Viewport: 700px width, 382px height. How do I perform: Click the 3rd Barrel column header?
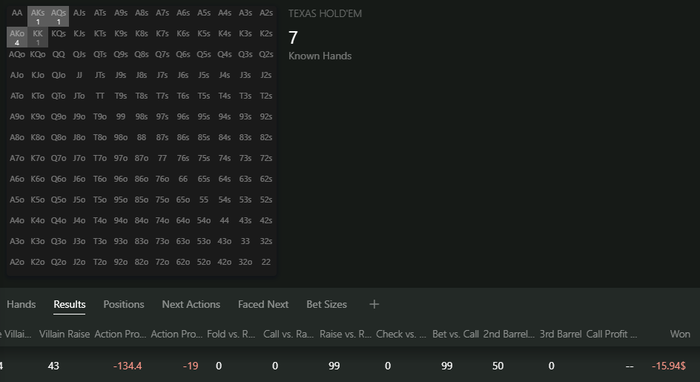[x=560, y=334]
